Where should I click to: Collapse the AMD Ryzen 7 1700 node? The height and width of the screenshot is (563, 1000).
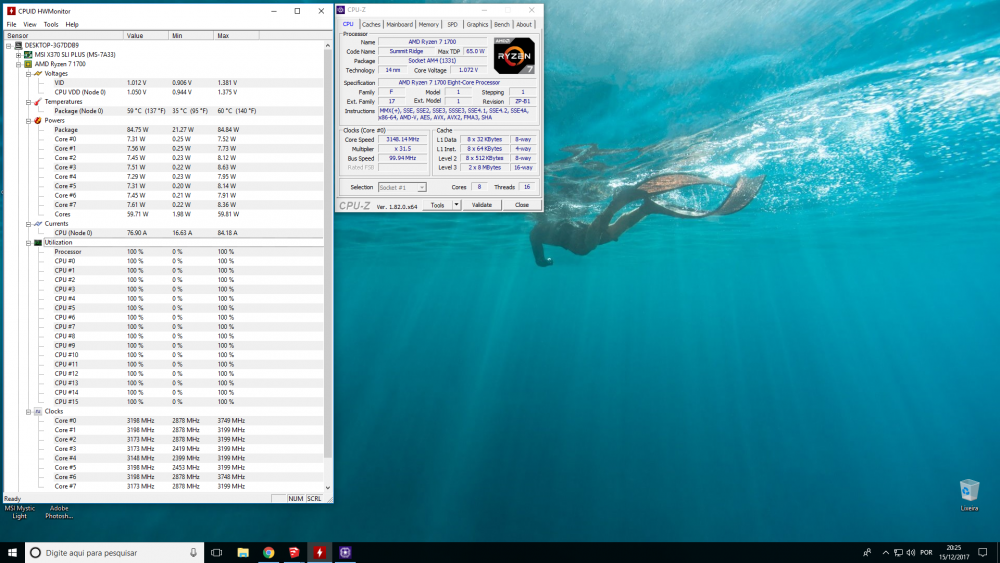pos(18,63)
